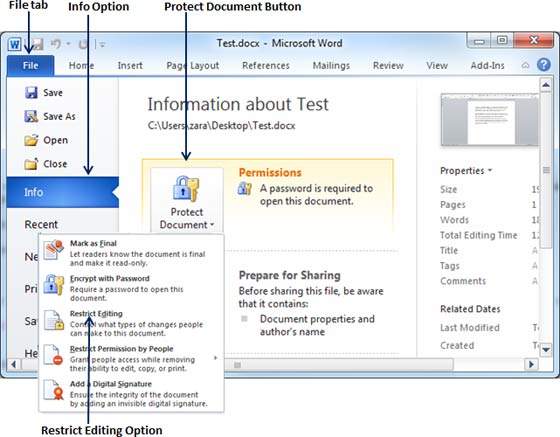Choose Save As in the backstage menu
Screen dimensions: 560x437
click(59, 116)
